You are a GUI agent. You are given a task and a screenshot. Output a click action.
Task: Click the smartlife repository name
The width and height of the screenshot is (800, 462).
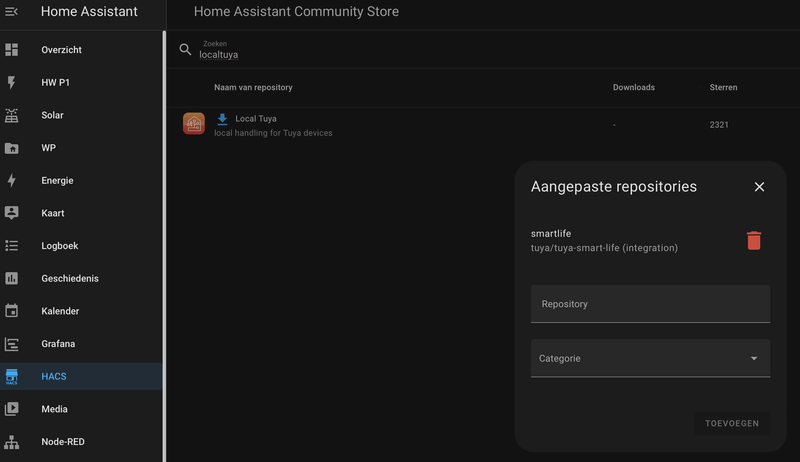pos(551,234)
